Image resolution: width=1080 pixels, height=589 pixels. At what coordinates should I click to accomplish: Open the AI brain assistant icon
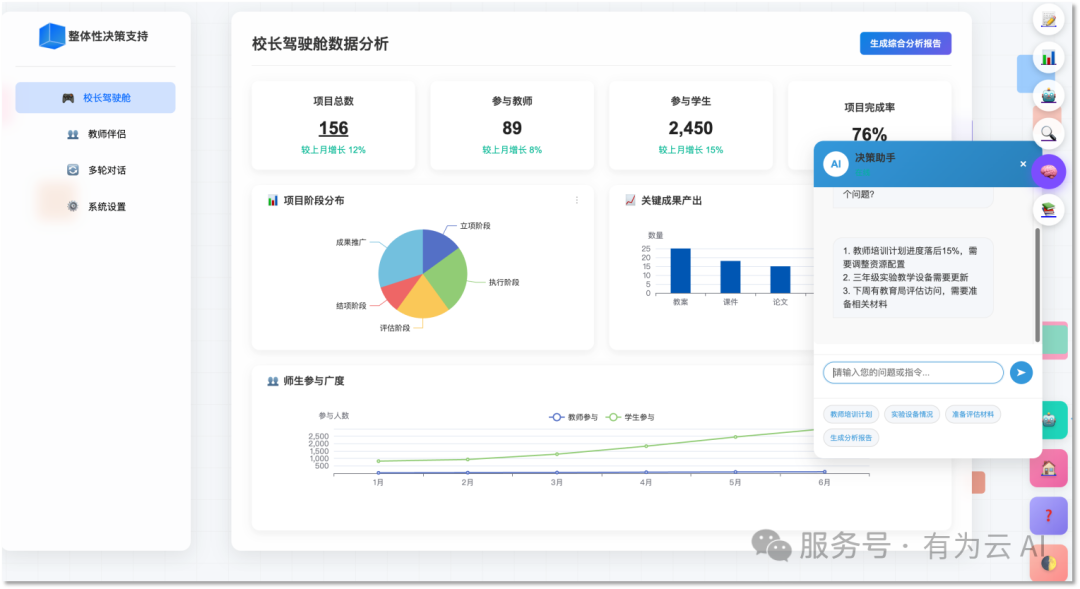point(1047,171)
